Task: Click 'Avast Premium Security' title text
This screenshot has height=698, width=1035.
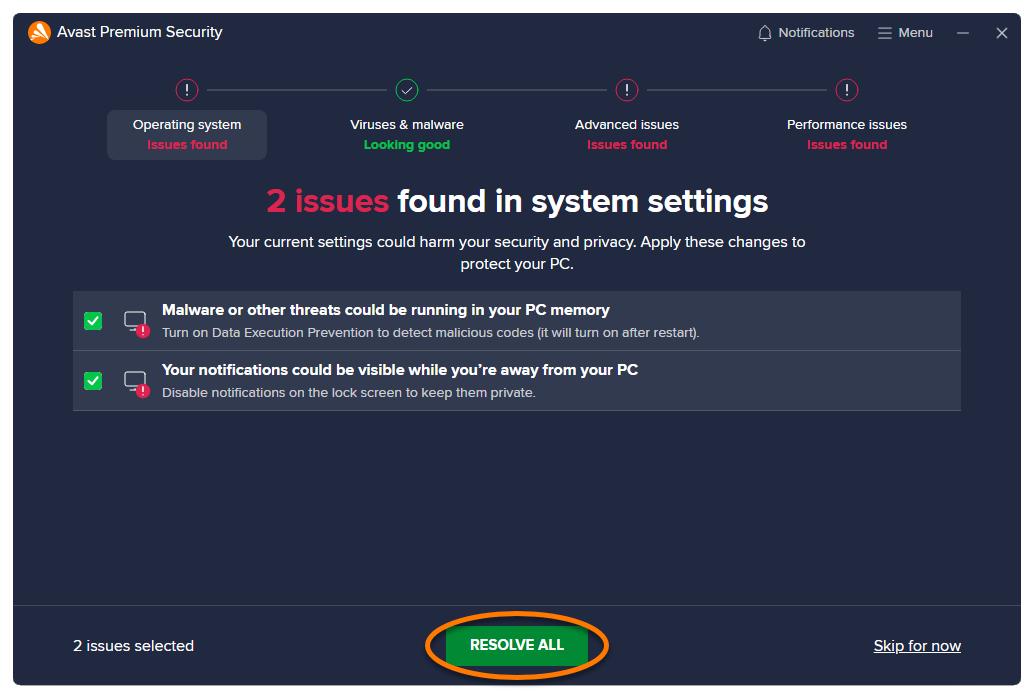Action: click(140, 32)
